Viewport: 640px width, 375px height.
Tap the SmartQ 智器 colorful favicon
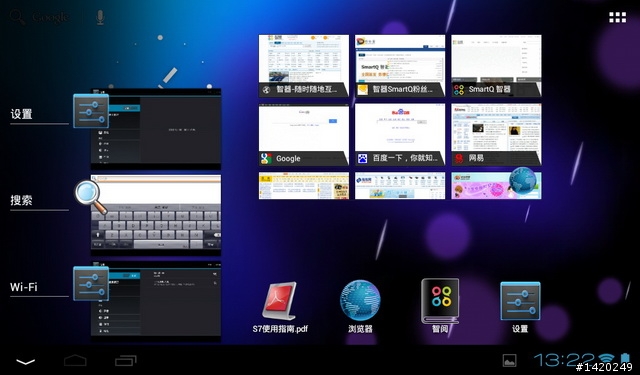point(459,90)
